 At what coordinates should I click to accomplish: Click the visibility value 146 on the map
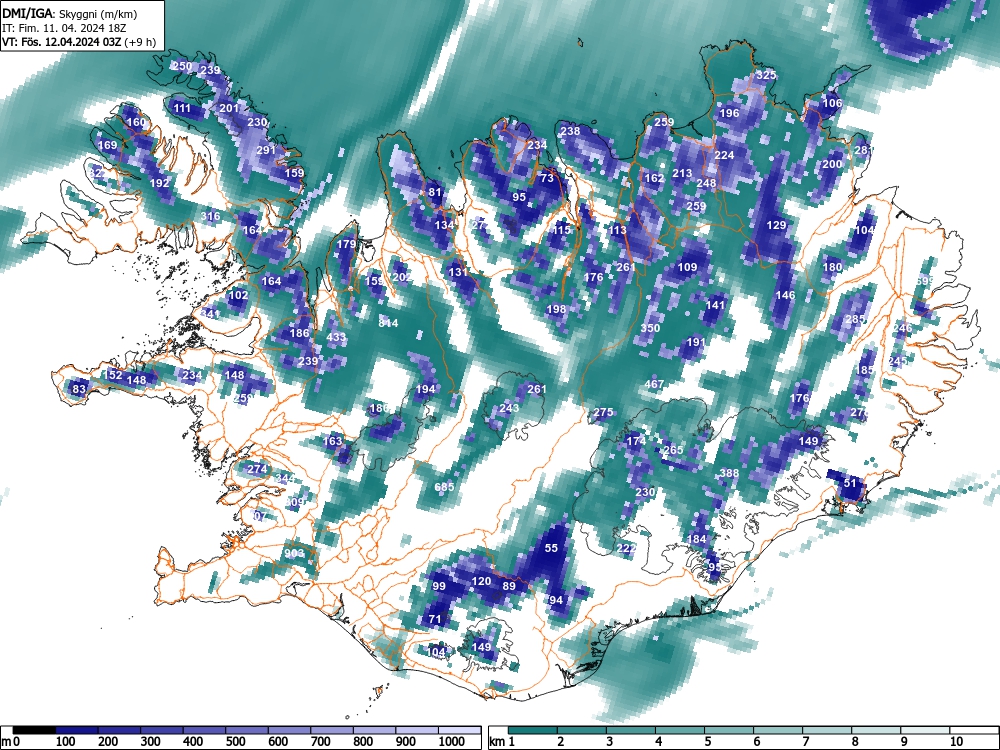click(x=786, y=295)
